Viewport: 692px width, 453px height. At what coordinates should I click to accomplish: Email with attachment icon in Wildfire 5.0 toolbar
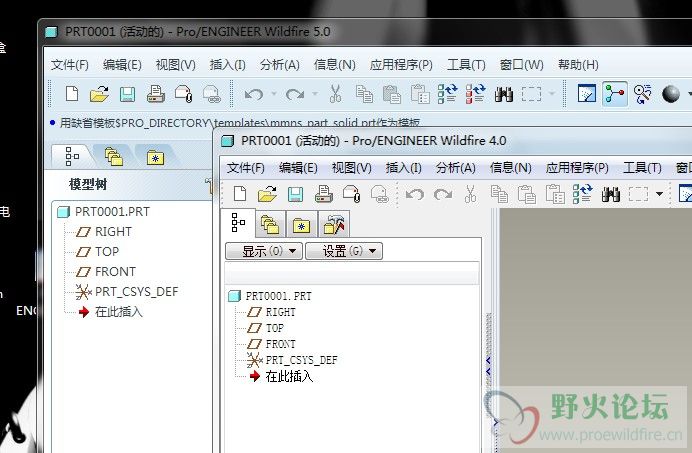point(183,94)
